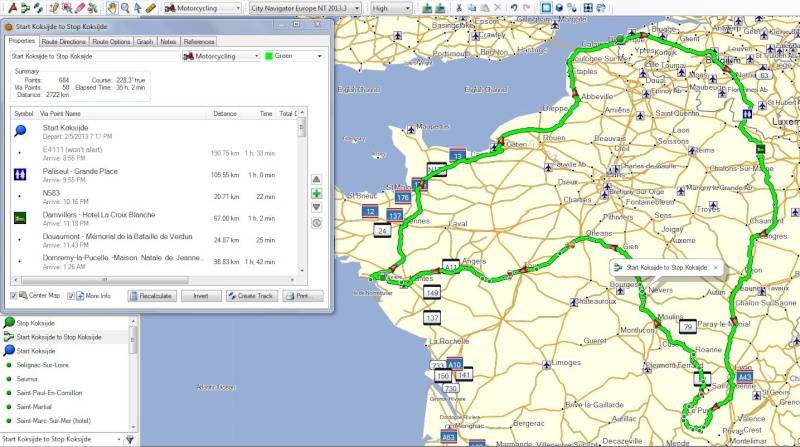This screenshot has width=800, height=447.
Task: Add a via point with green plus
Action: coord(316,193)
